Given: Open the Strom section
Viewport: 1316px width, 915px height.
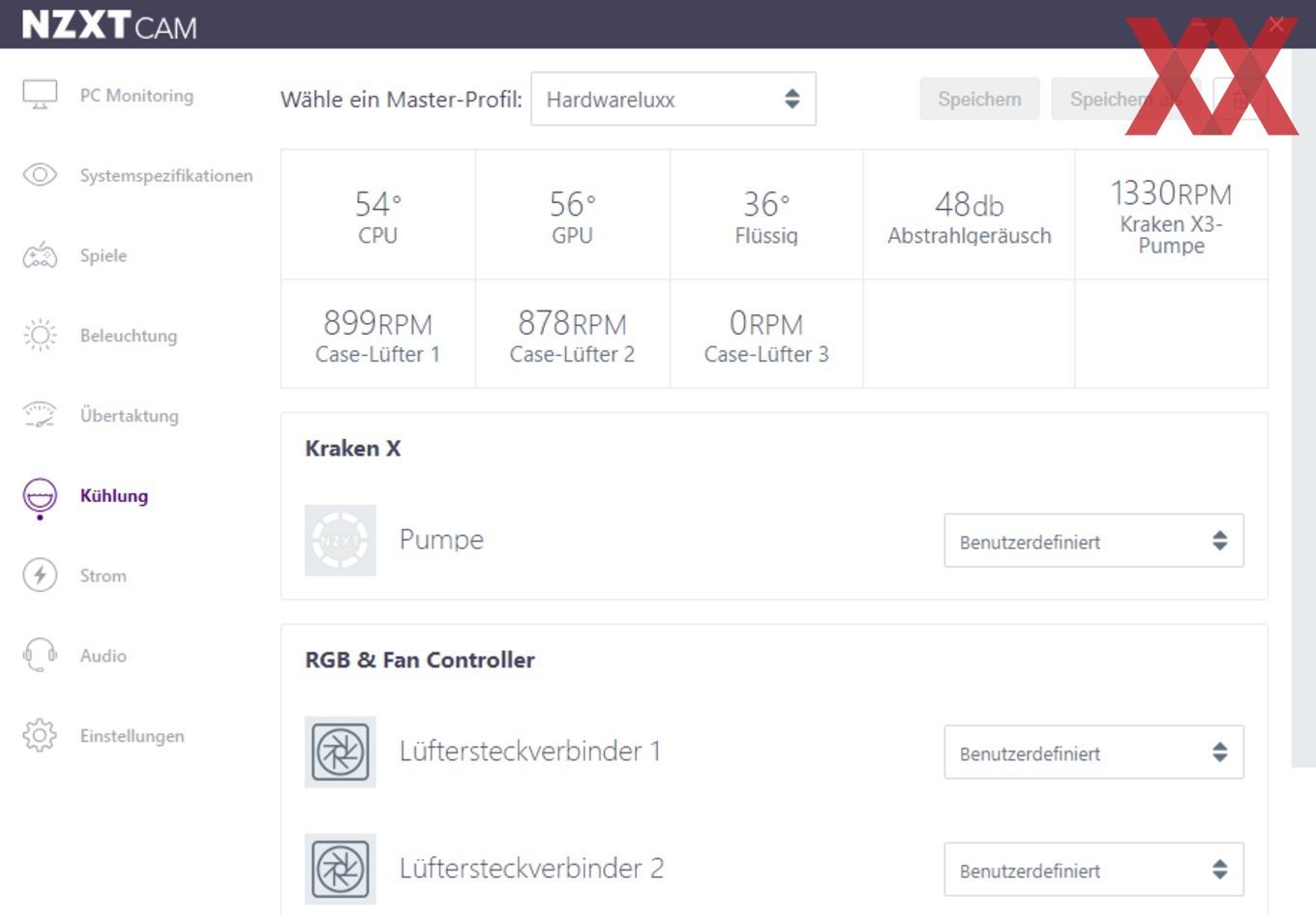Looking at the screenshot, I should click(104, 576).
